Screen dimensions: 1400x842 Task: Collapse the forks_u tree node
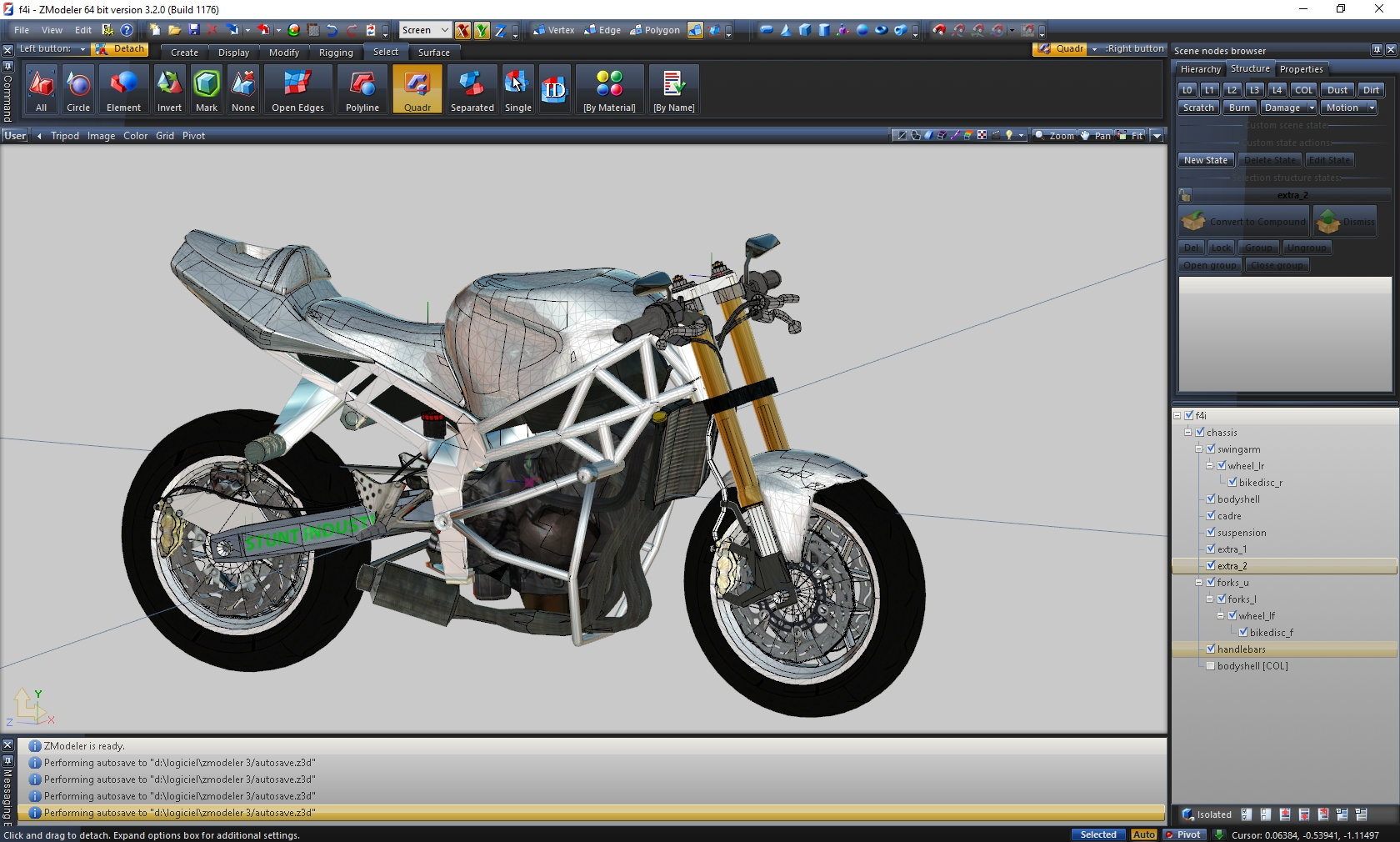tap(1199, 582)
